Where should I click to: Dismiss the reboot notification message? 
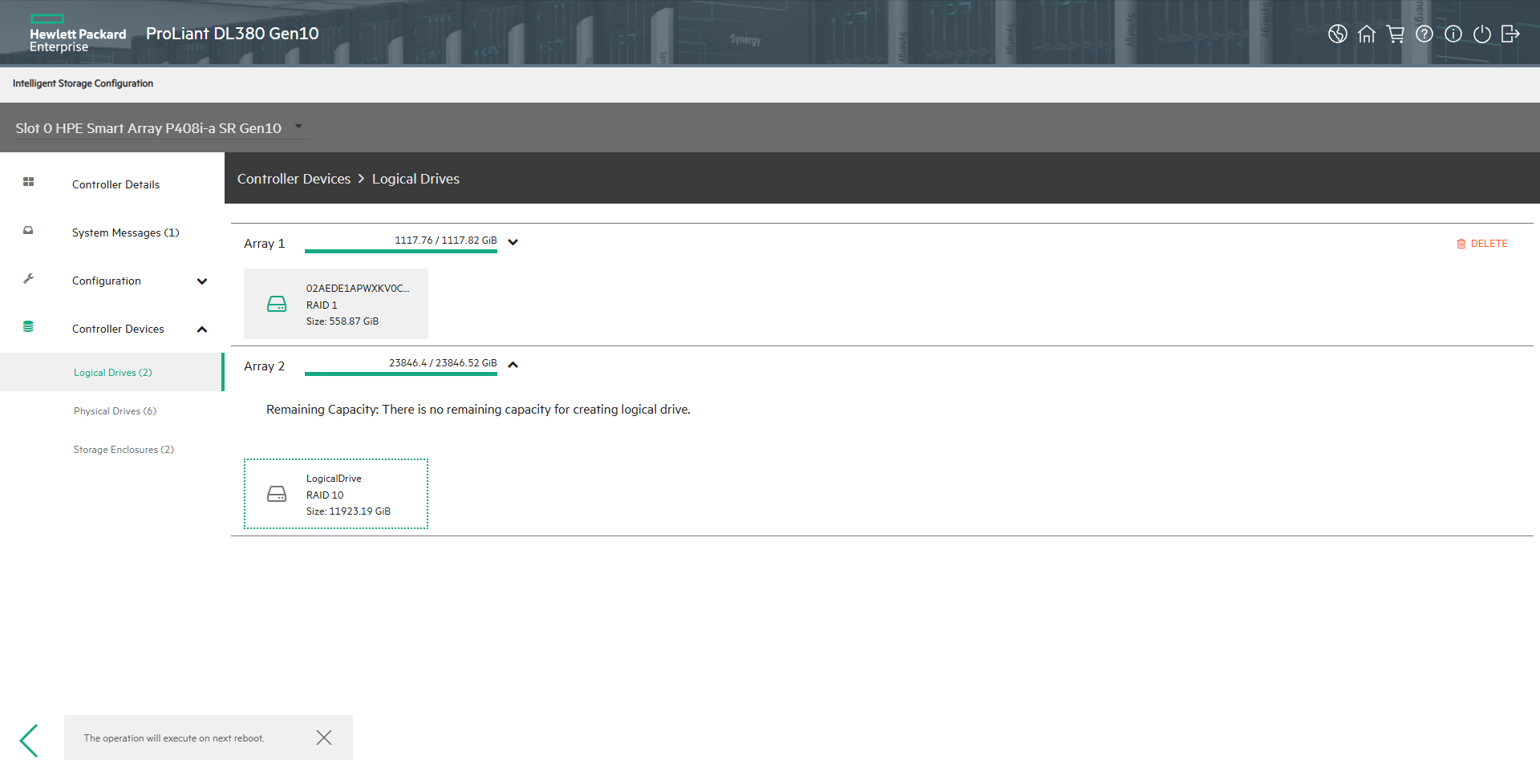tap(324, 738)
